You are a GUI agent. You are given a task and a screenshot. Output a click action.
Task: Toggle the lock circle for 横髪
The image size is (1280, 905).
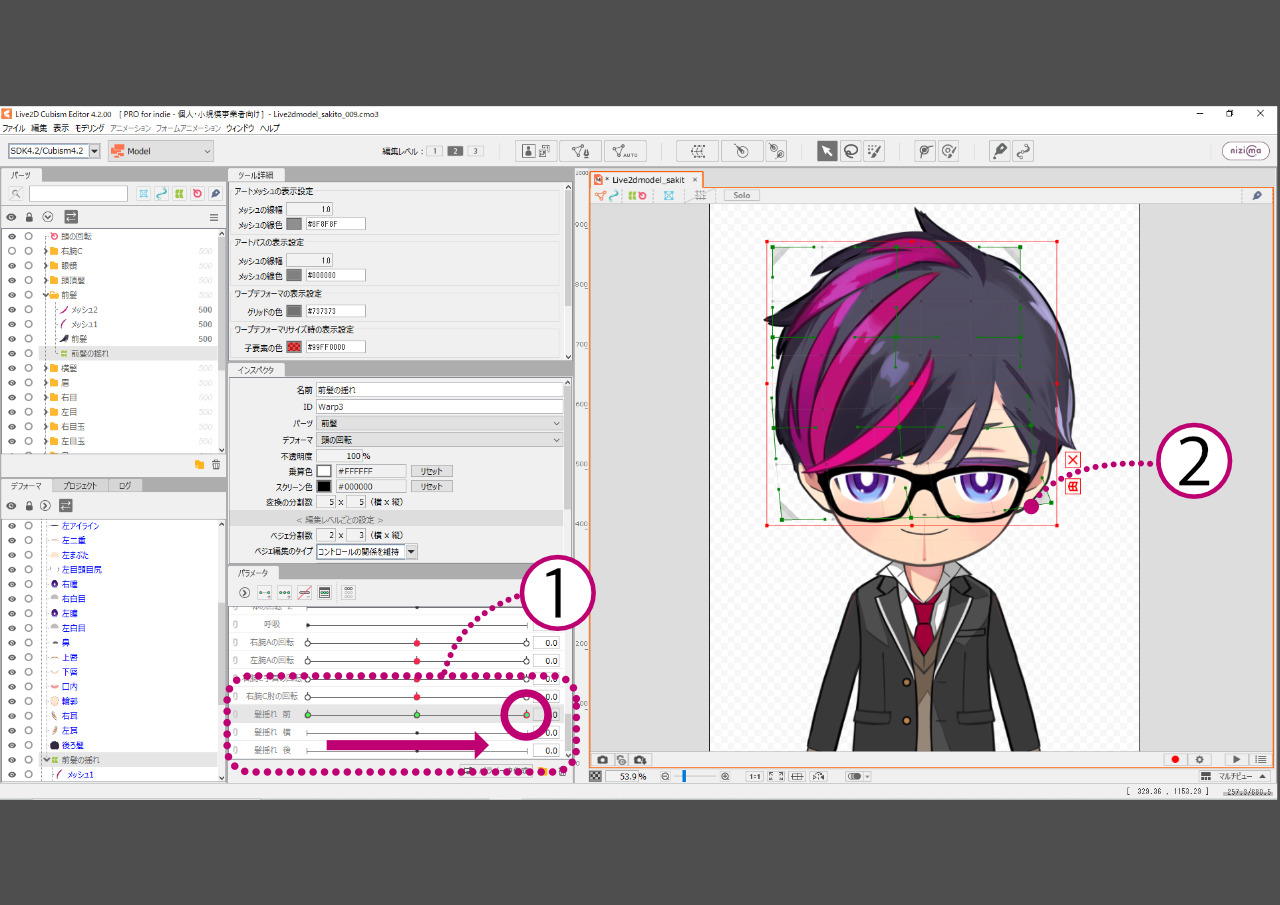[29, 368]
